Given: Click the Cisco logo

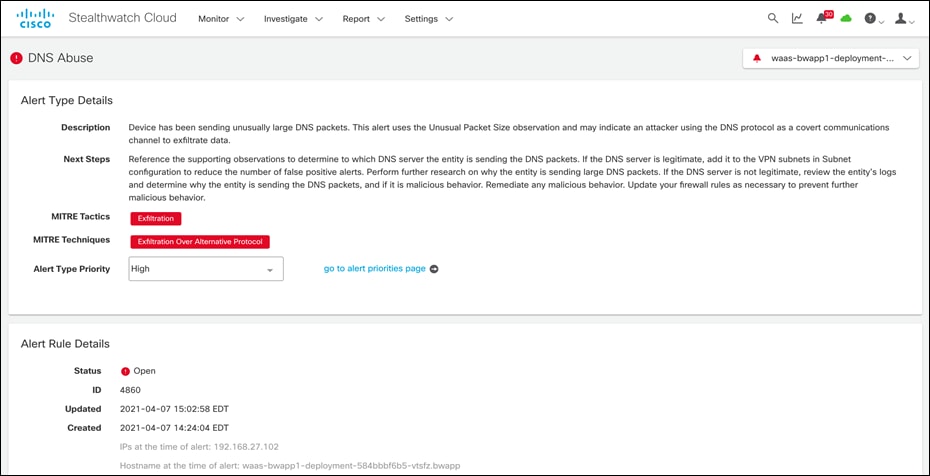Looking at the screenshot, I should pos(35,18).
